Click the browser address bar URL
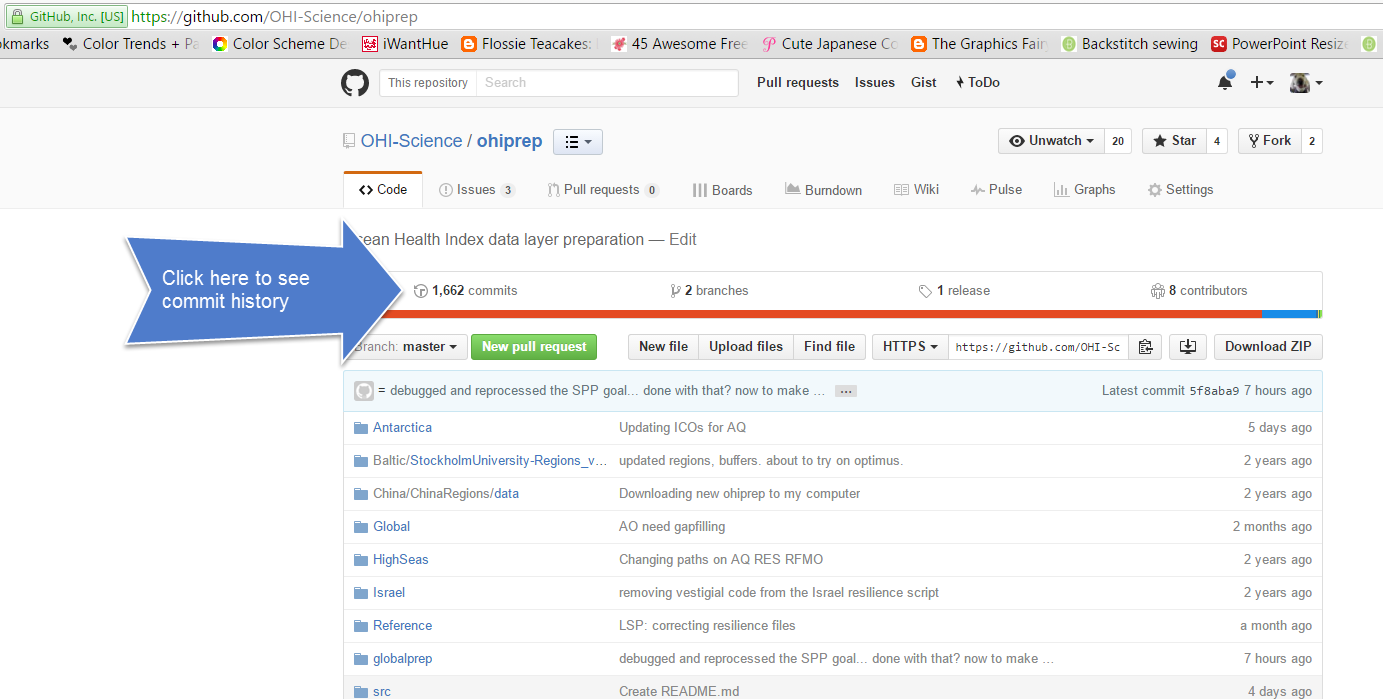The image size is (1383, 699). [x=274, y=17]
